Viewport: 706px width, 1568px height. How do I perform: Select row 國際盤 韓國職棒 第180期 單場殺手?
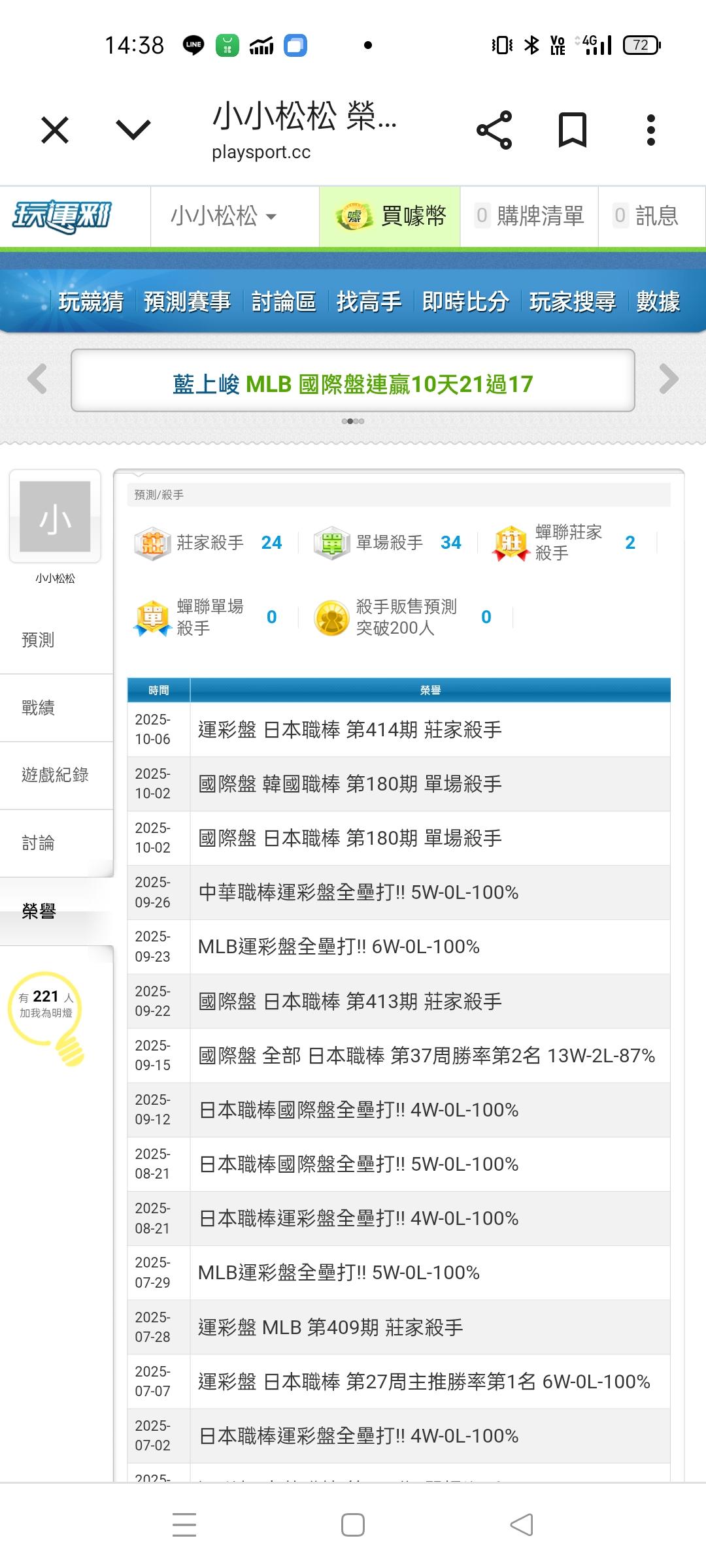tap(399, 783)
